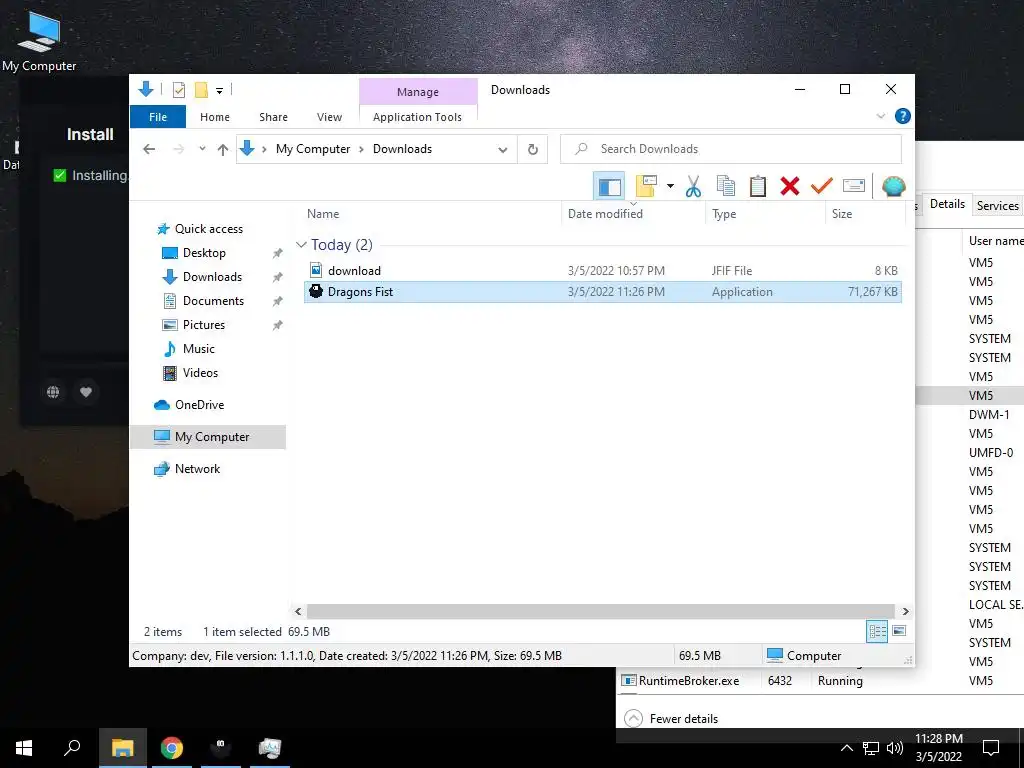Click the Cut scissors icon

[x=693, y=187]
